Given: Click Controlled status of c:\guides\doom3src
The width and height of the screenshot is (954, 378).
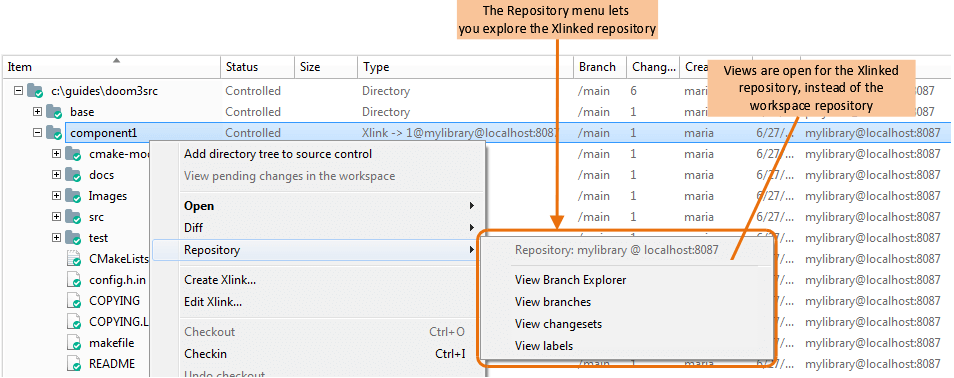Looking at the screenshot, I should coord(253,91).
